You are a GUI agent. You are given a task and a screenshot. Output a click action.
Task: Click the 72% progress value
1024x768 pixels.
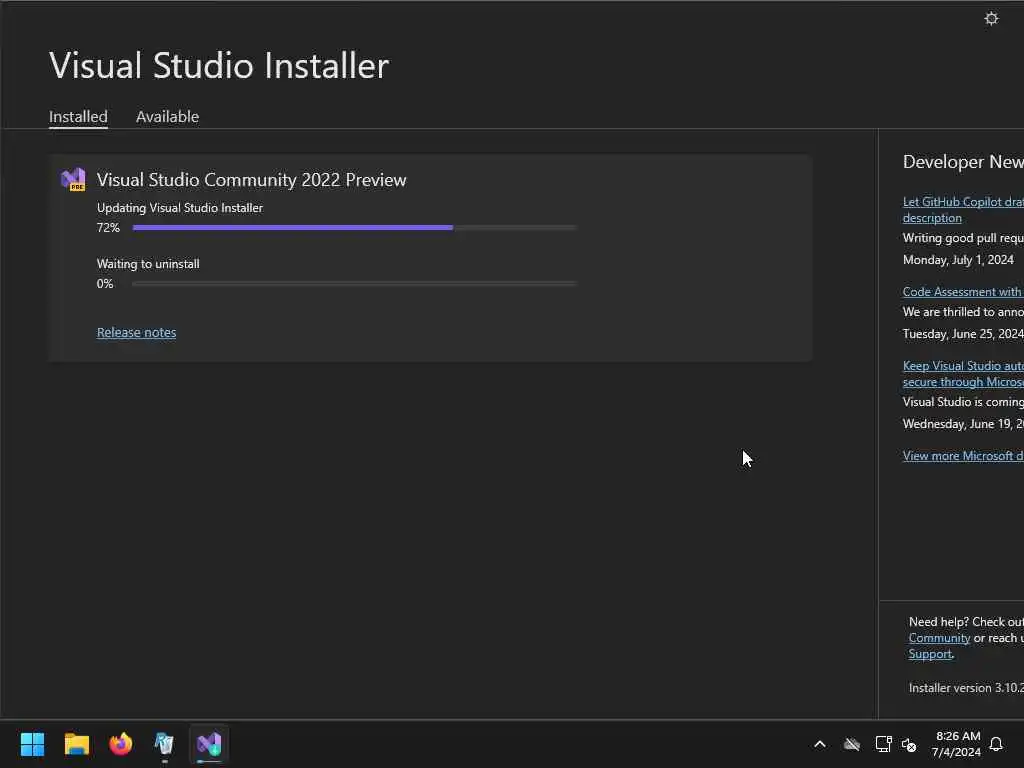(108, 227)
